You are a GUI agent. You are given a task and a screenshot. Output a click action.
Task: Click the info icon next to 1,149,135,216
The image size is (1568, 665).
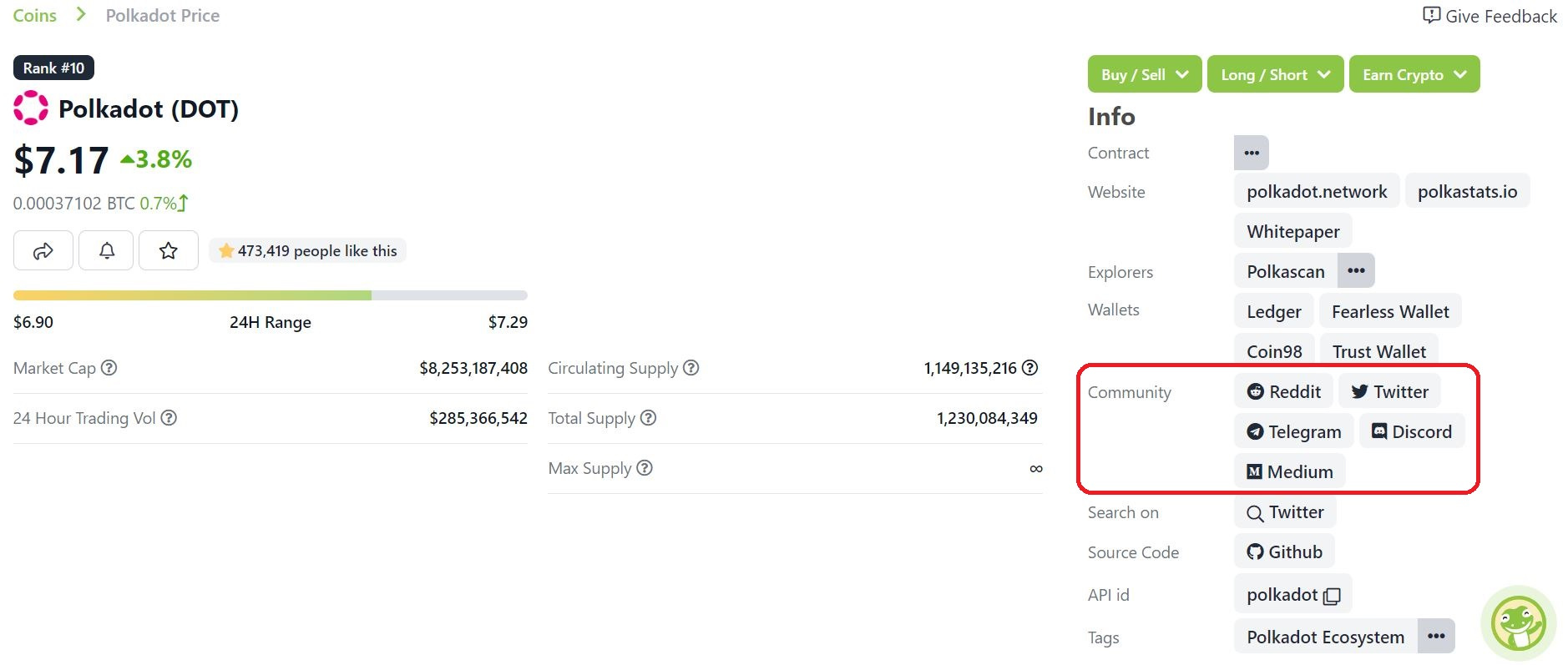pyautogui.click(x=1030, y=368)
